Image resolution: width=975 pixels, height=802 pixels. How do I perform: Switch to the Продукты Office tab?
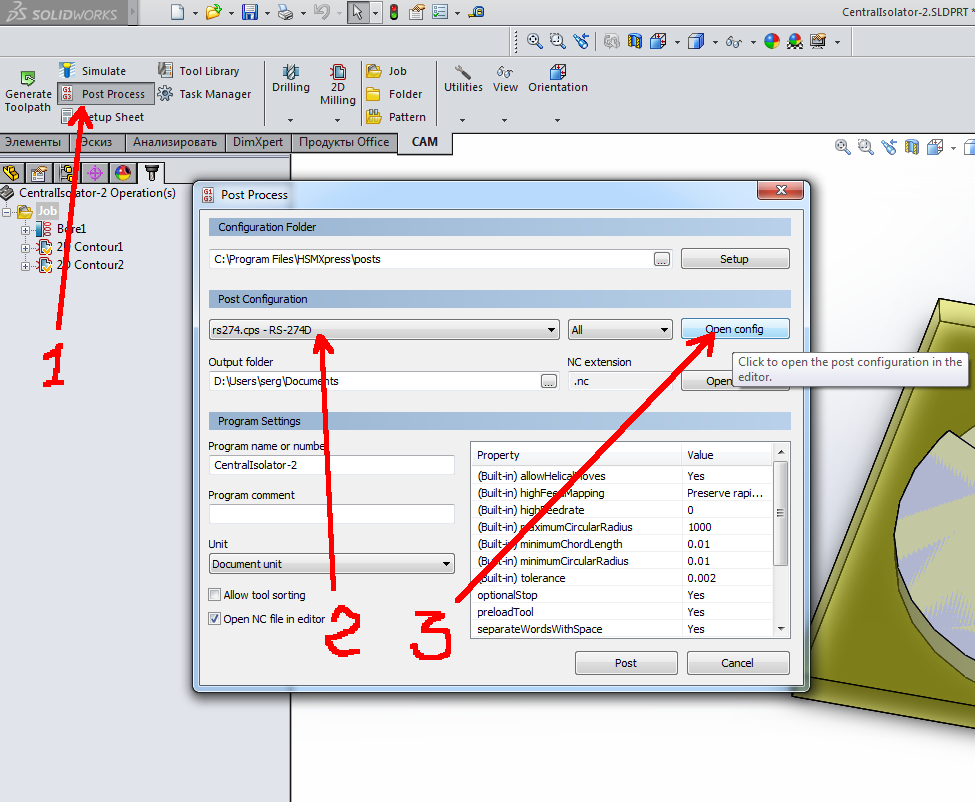pos(344,142)
